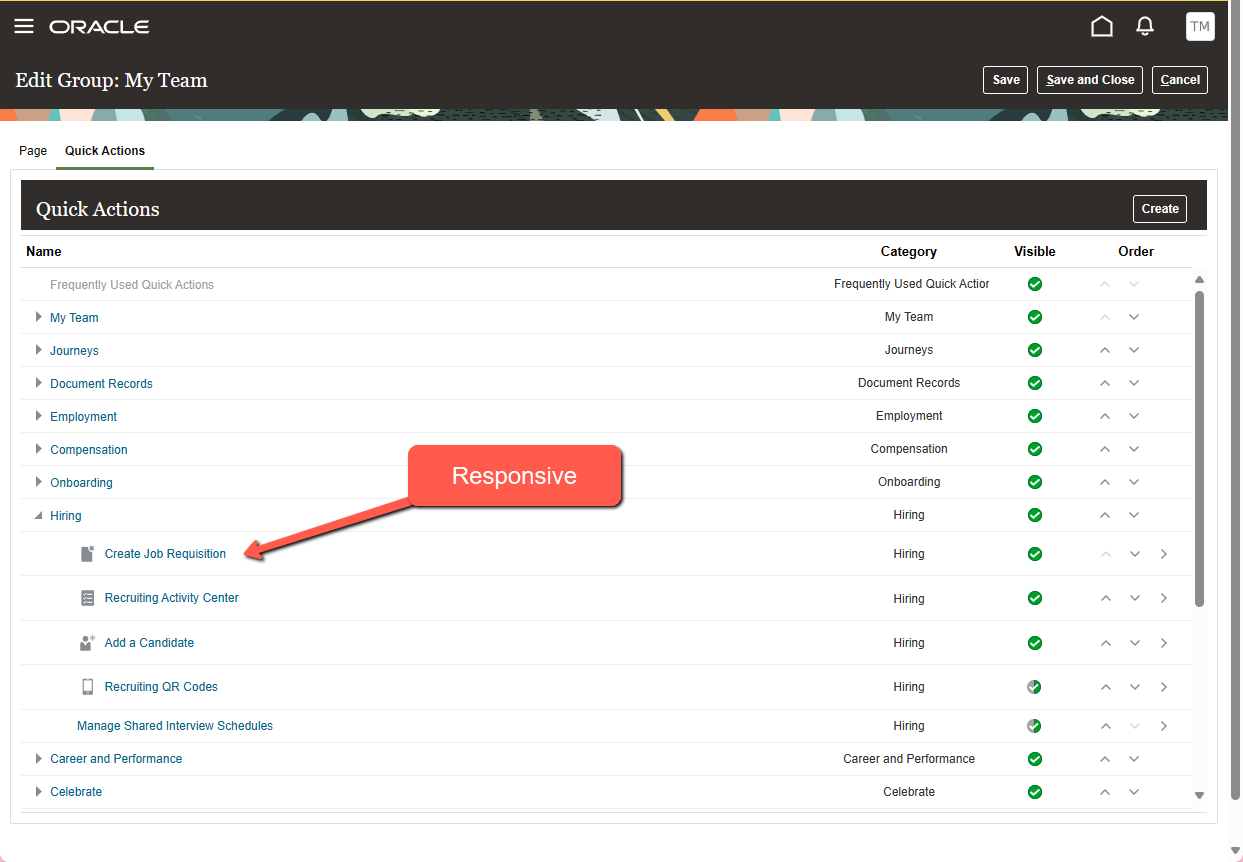Move the Hiring category up using its arrow

(1105, 514)
